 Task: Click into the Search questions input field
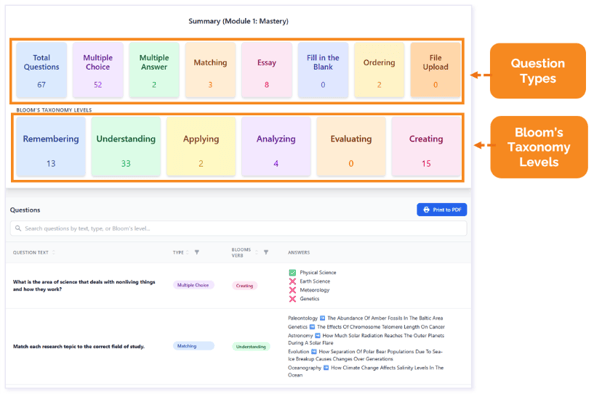pyautogui.click(x=238, y=229)
